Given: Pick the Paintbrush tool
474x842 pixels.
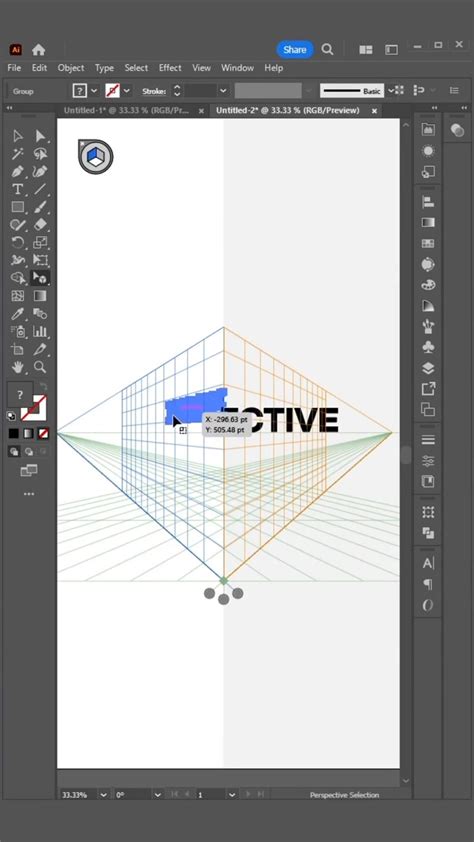Looking at the screenshot, I should (40, 207).
